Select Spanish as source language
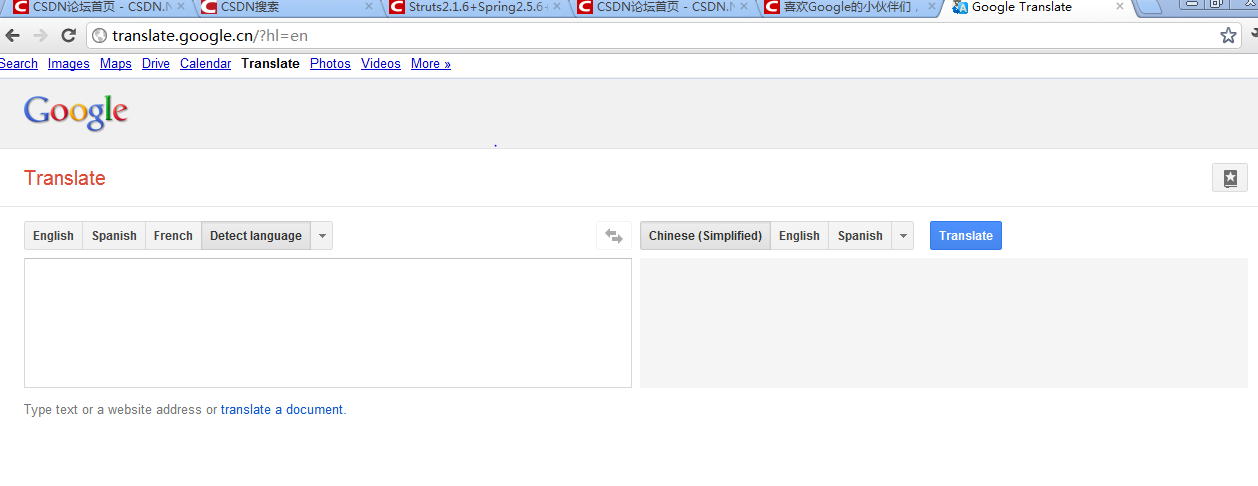 (114, 236)
